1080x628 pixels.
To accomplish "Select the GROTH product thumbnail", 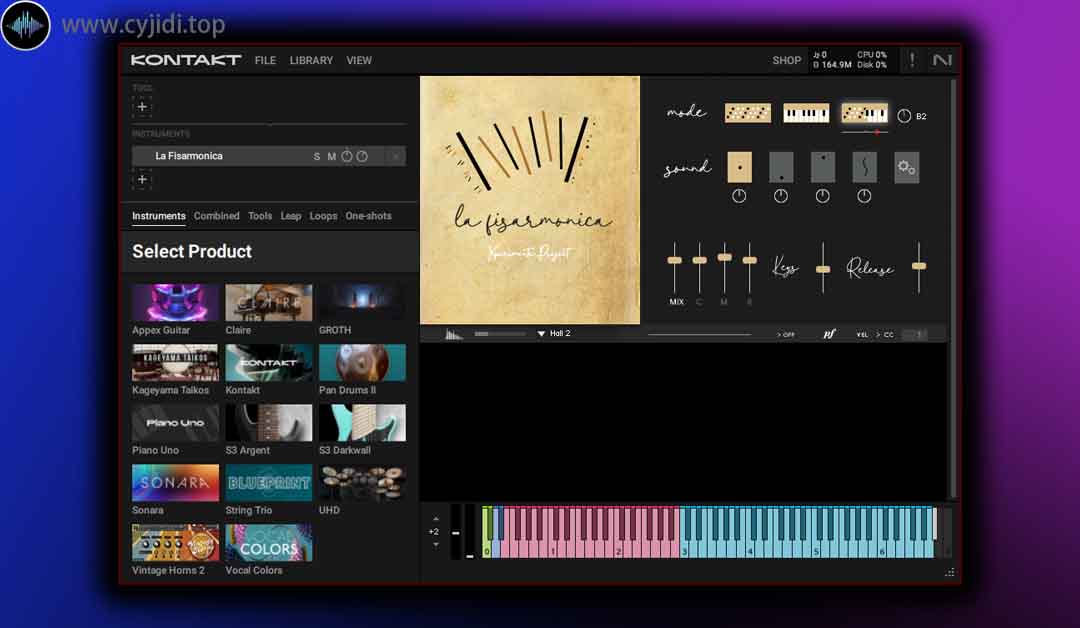I will click(362, 302).
